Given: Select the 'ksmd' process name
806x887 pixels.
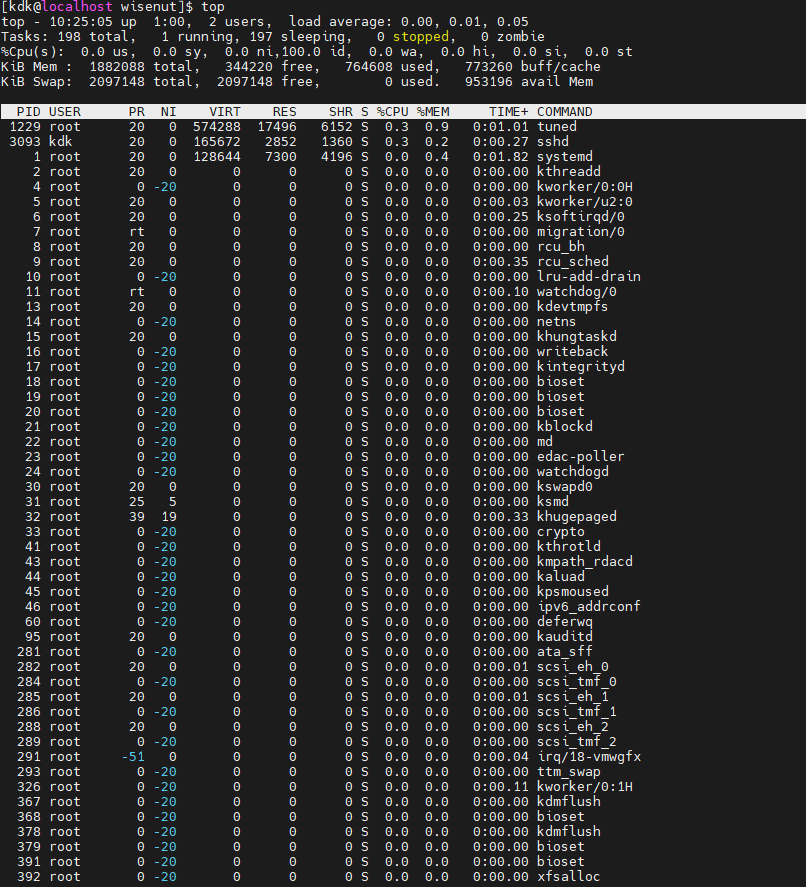Looking at the screenshot, I should [x=553, y=501].
